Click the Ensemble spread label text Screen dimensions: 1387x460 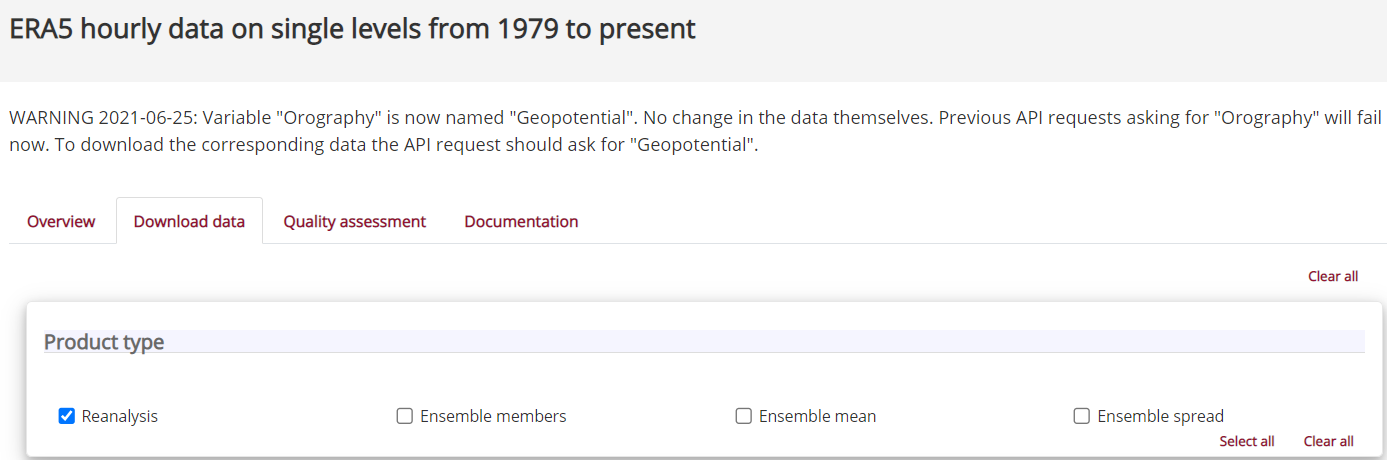coord(1160,416)
